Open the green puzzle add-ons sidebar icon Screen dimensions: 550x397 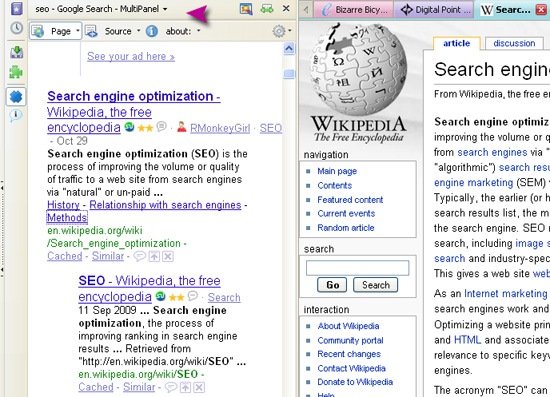coord(16,72)
